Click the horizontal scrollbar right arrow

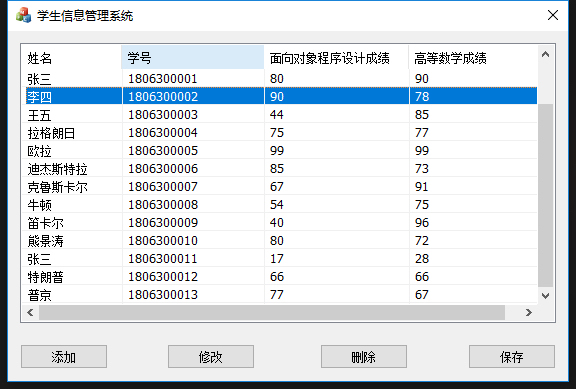529,313
